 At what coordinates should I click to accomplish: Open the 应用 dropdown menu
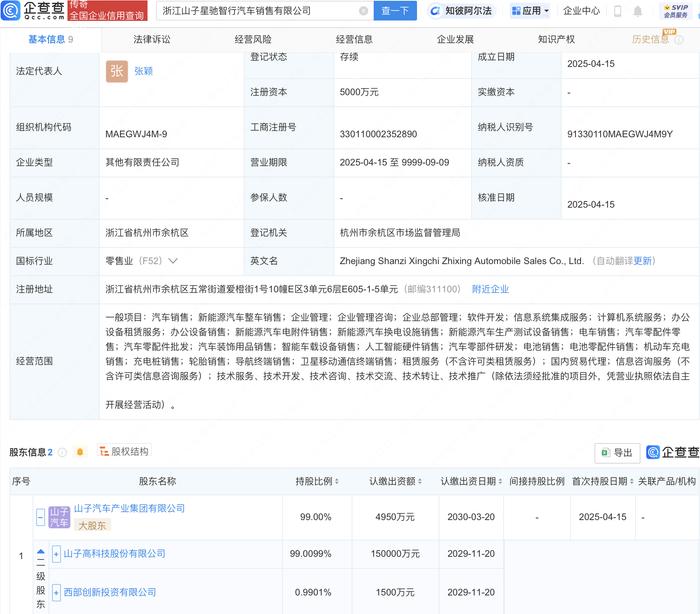530,11
